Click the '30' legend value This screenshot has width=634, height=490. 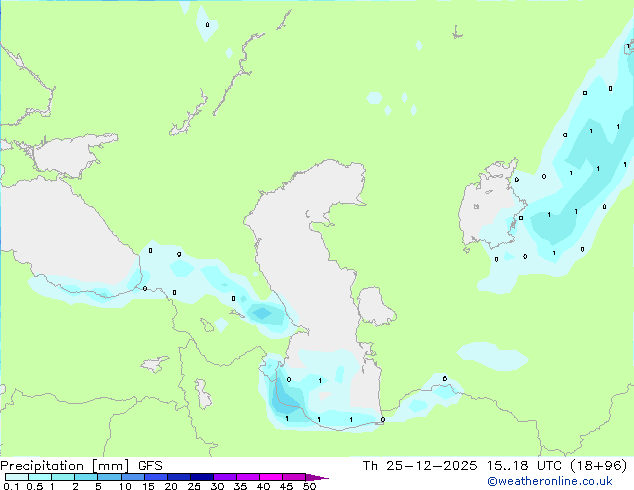pos(217,486)
